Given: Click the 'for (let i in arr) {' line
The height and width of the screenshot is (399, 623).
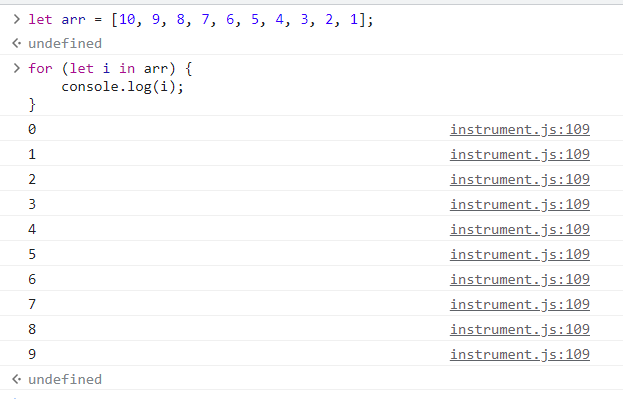Looking at the screenshot, I should pyautogui.click(x=110, y=69).
